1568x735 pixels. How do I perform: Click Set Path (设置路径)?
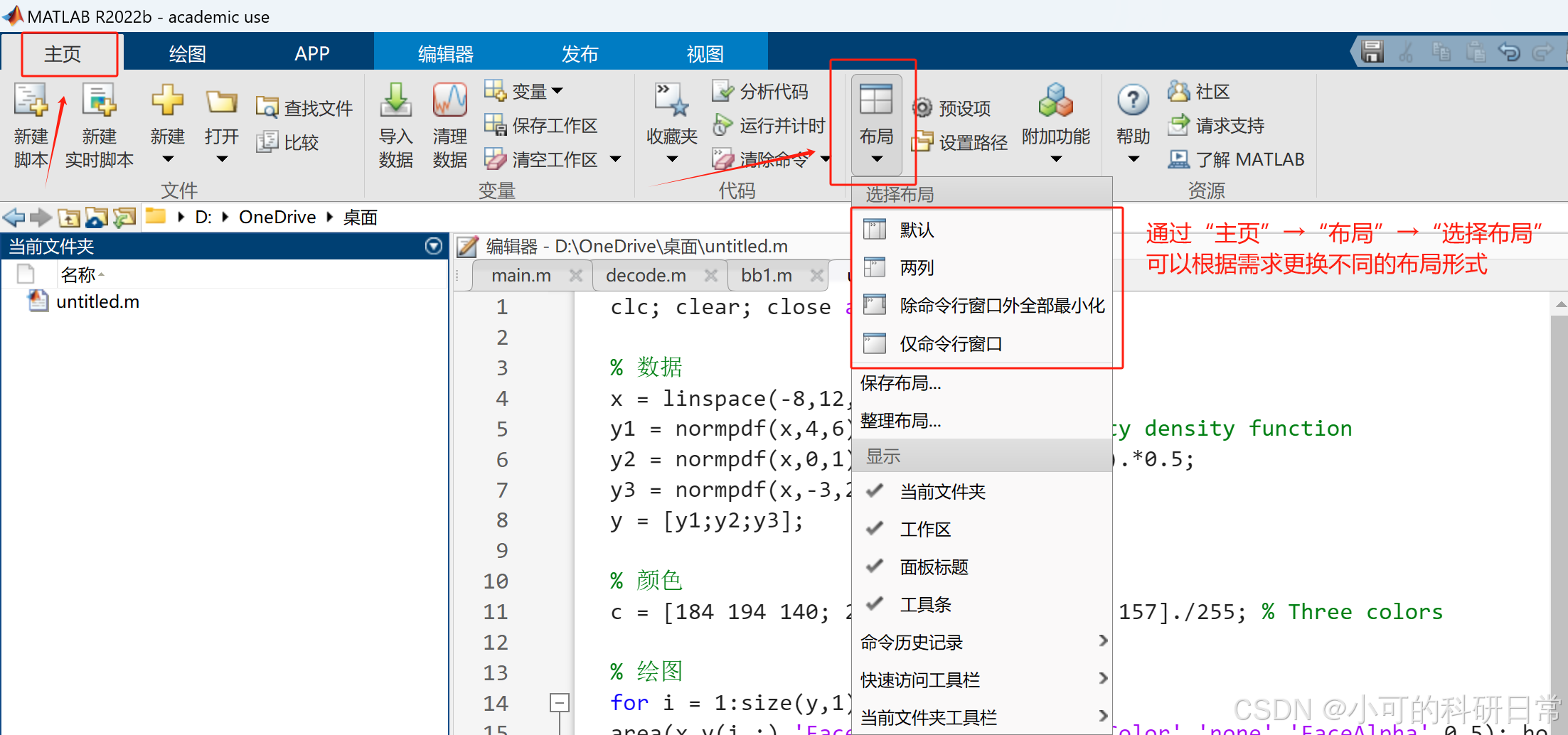pos(960,142)
